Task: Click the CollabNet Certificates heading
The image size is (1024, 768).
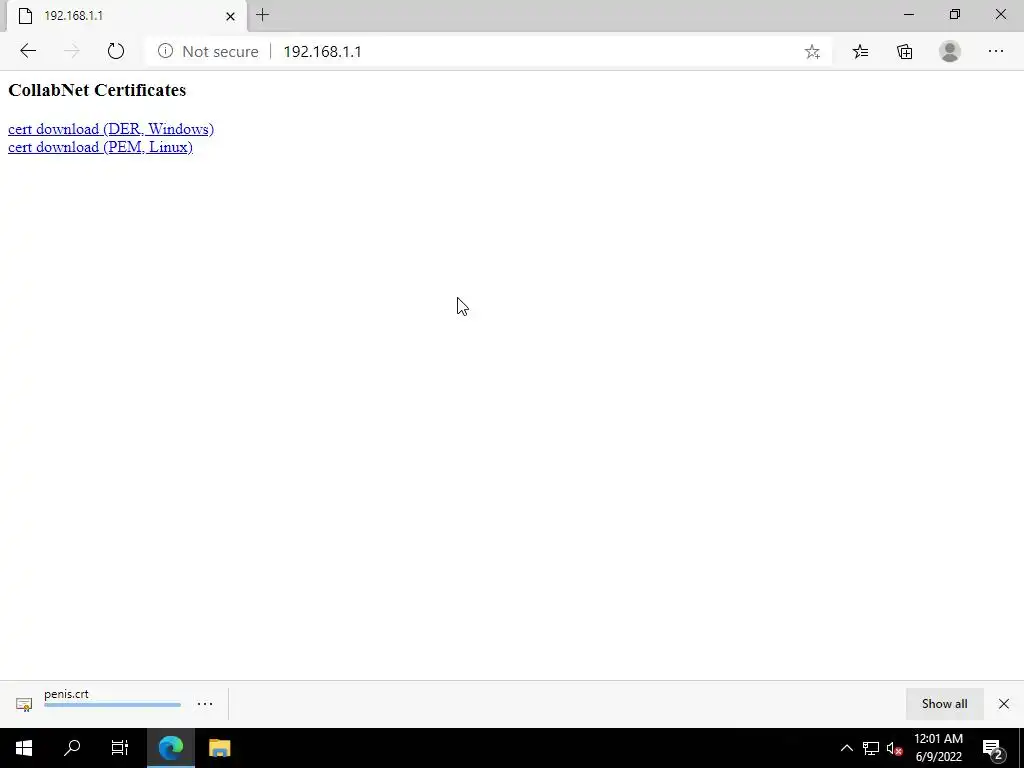Action: [x=97, y=89]
